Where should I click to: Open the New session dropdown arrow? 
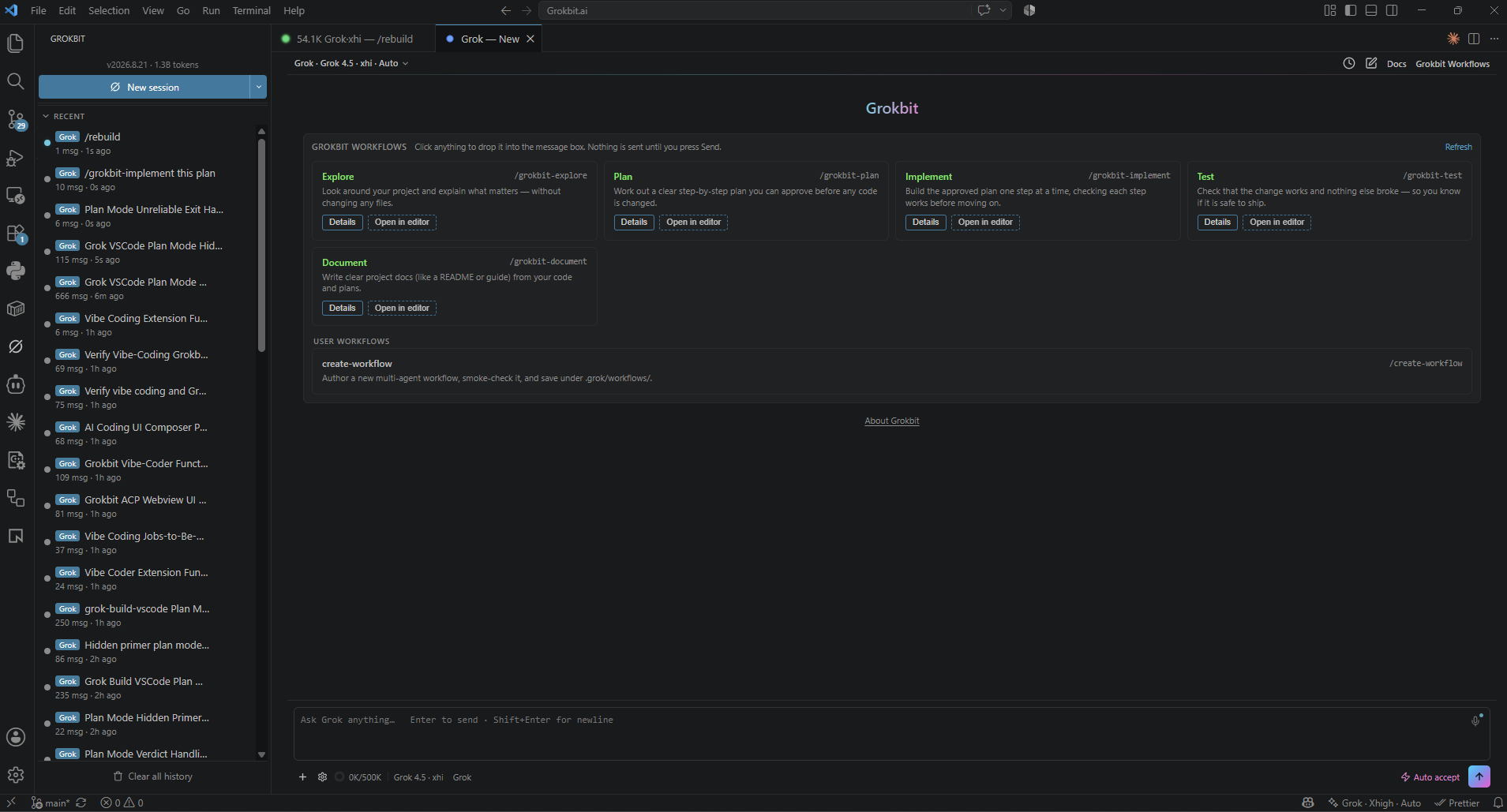258,87
